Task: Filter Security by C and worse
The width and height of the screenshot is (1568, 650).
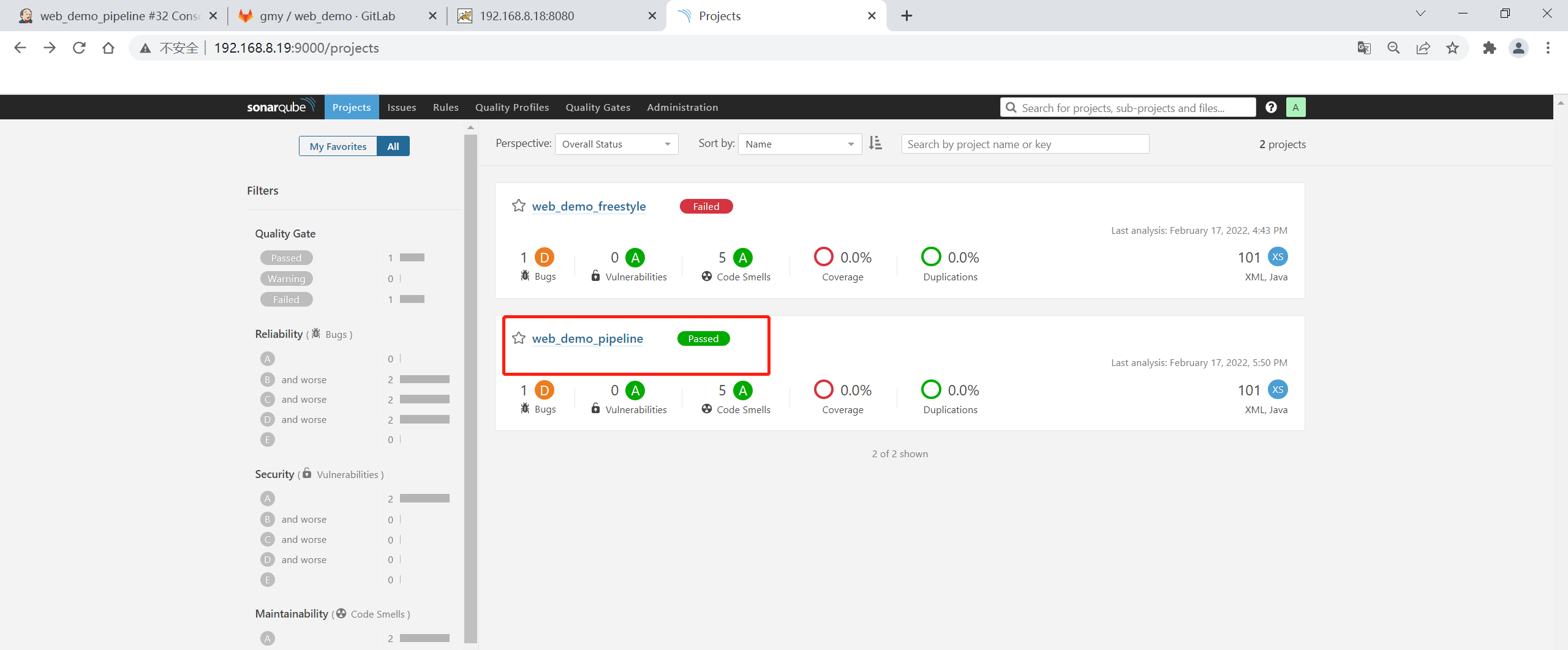Action: 294,539
